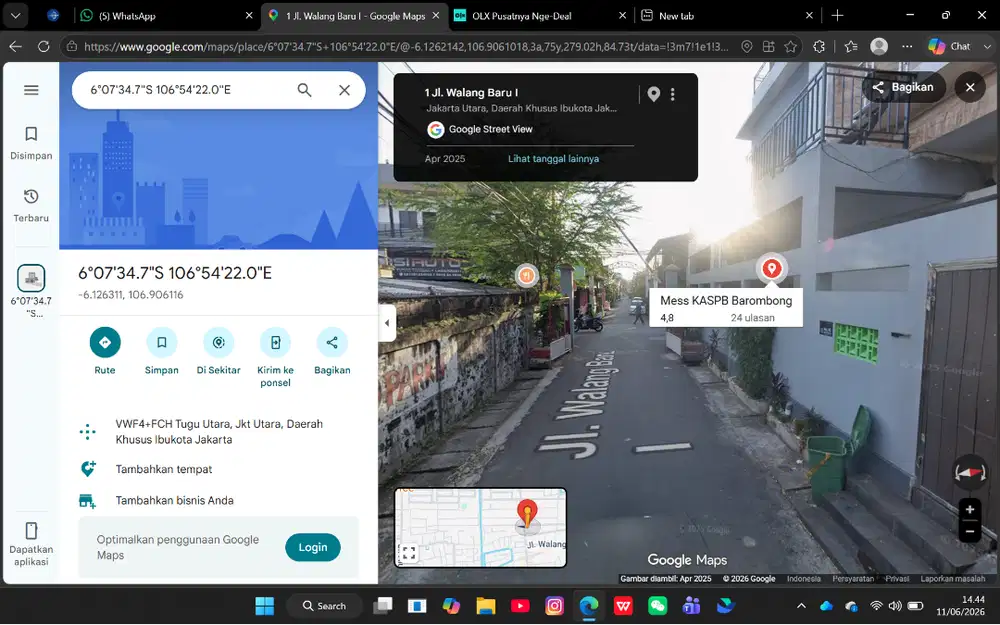Open browser extensions icon
The image size is (1000, 625).
point(819,47)
